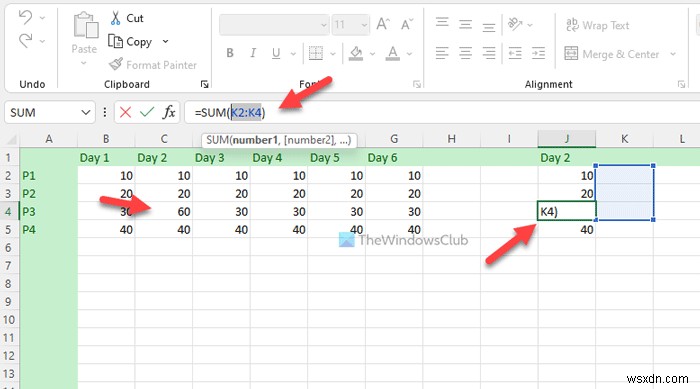Toggle Wrap Text

tap(597, 25)
